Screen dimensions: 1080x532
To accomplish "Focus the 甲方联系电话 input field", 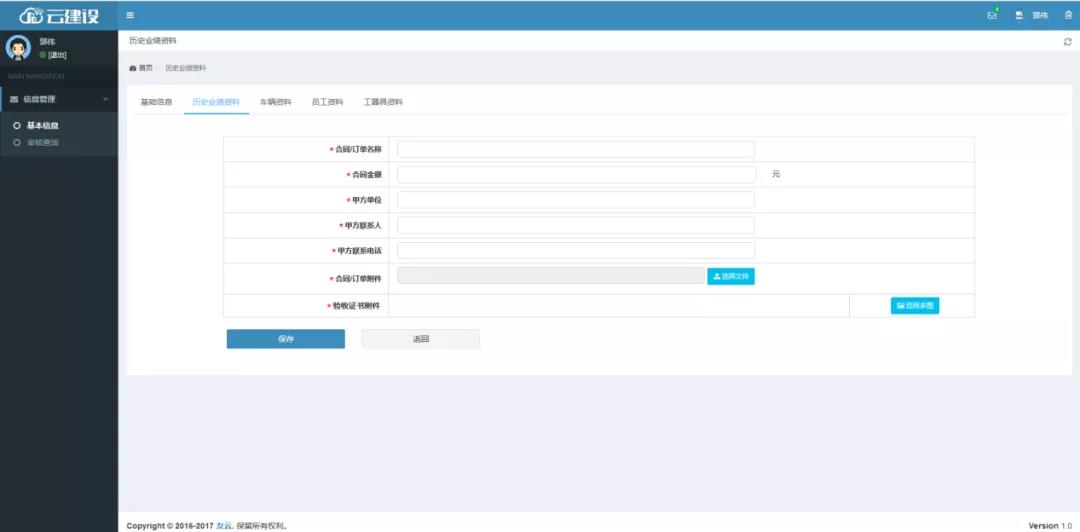I will [x=575, y=251].
